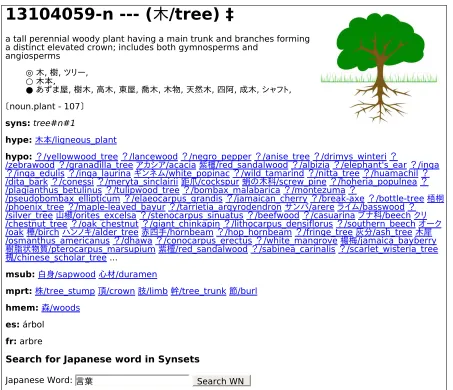The width and height of the screenshot is (453, 390).
Task: Follow the tree_trunk link
Action: (198, 291)
